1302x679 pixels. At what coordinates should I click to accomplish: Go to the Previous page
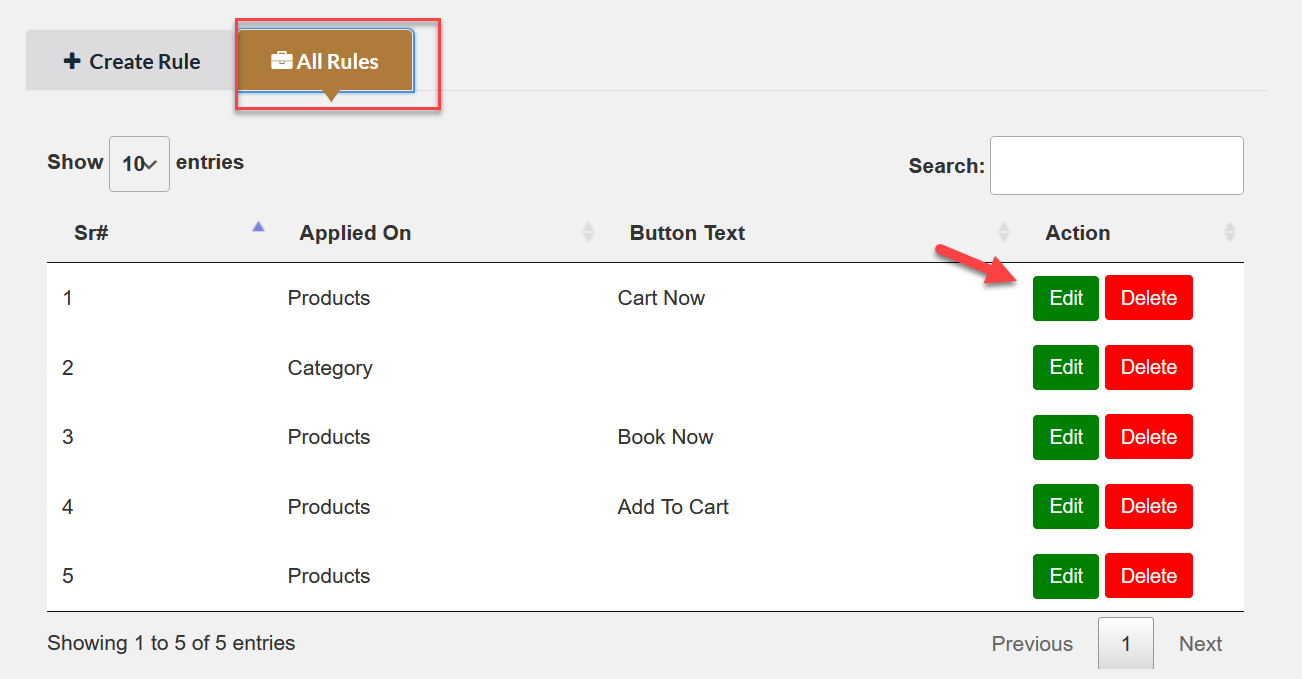1032,644
